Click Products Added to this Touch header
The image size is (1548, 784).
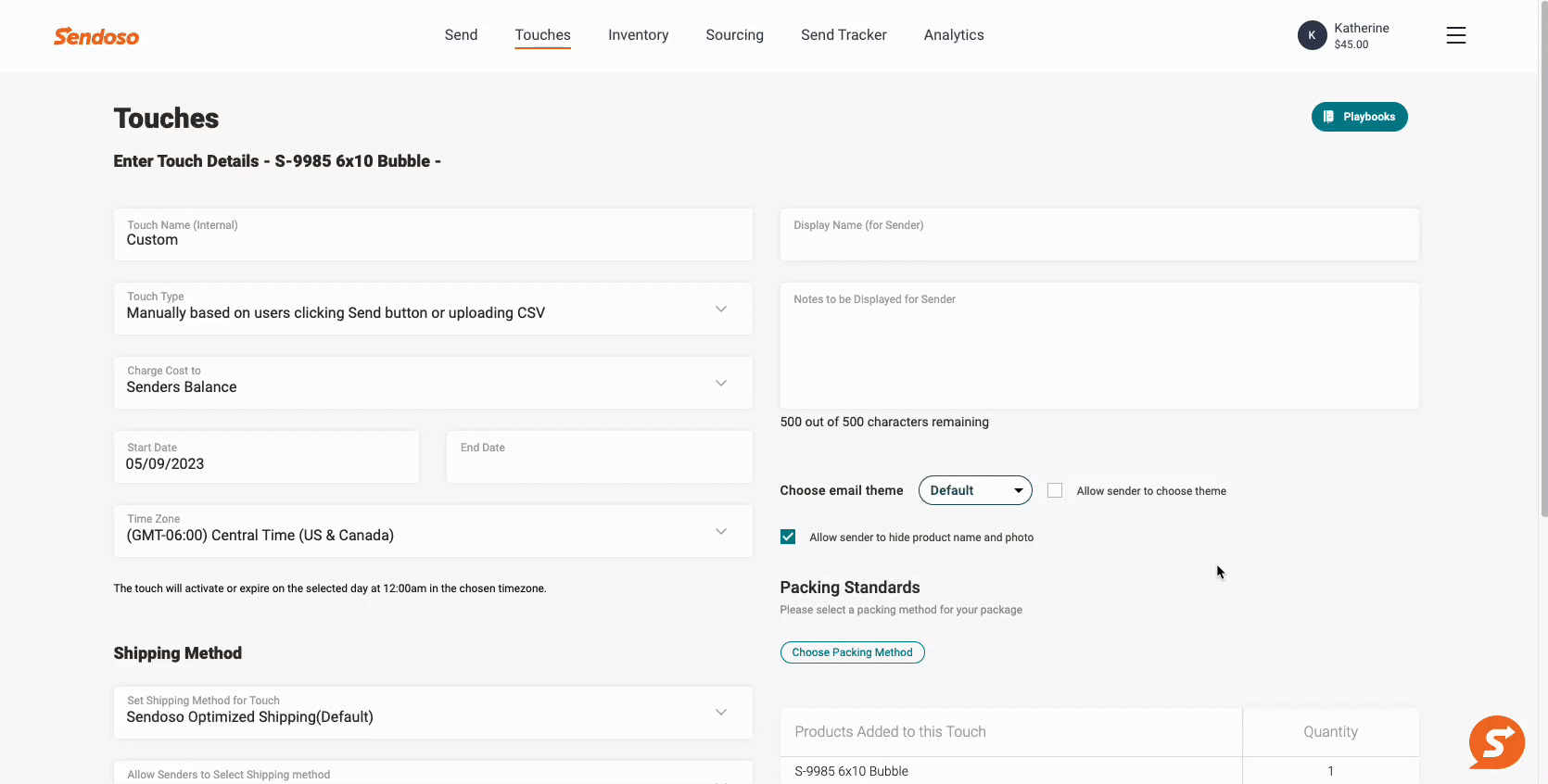pos(890,732)
